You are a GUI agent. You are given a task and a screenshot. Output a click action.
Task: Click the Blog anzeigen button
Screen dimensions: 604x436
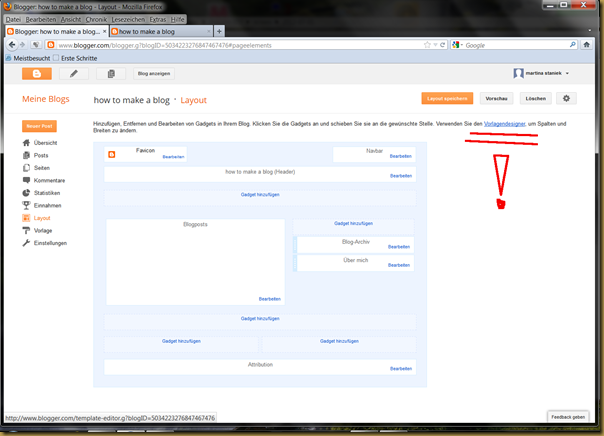(x=154, y=74)
